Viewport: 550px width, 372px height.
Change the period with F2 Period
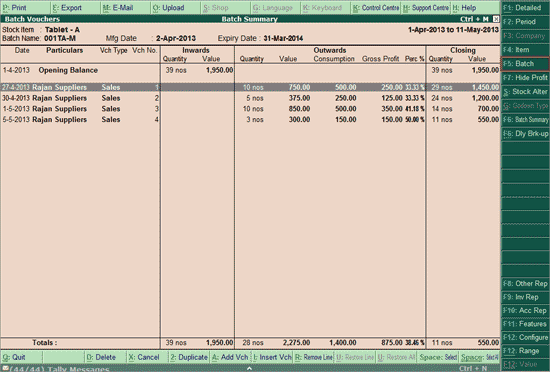(525, 22)
